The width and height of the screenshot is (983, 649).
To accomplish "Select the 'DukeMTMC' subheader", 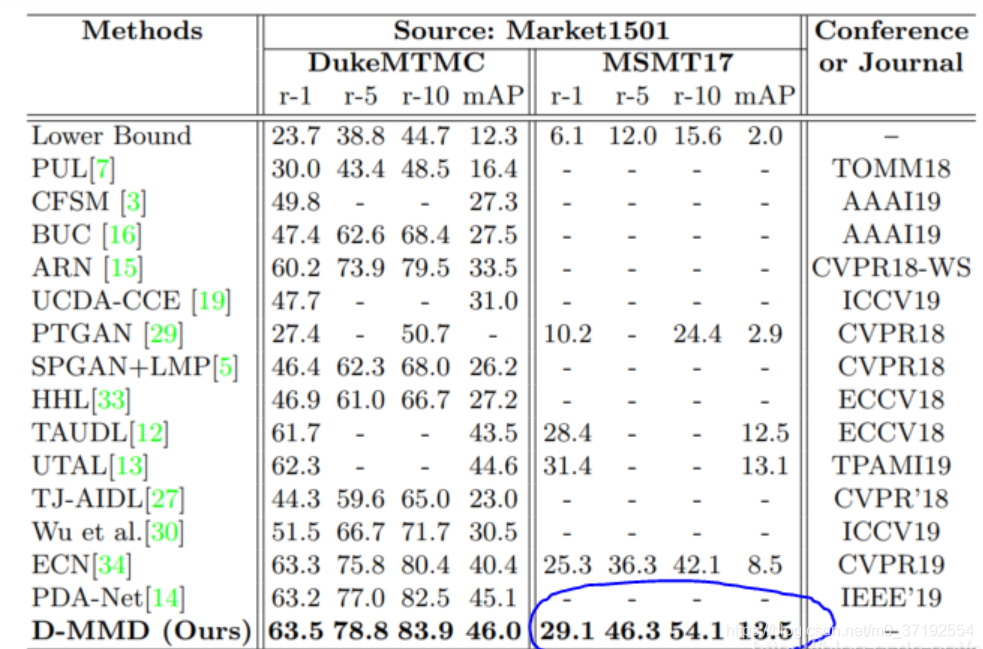I will (397, 63).
